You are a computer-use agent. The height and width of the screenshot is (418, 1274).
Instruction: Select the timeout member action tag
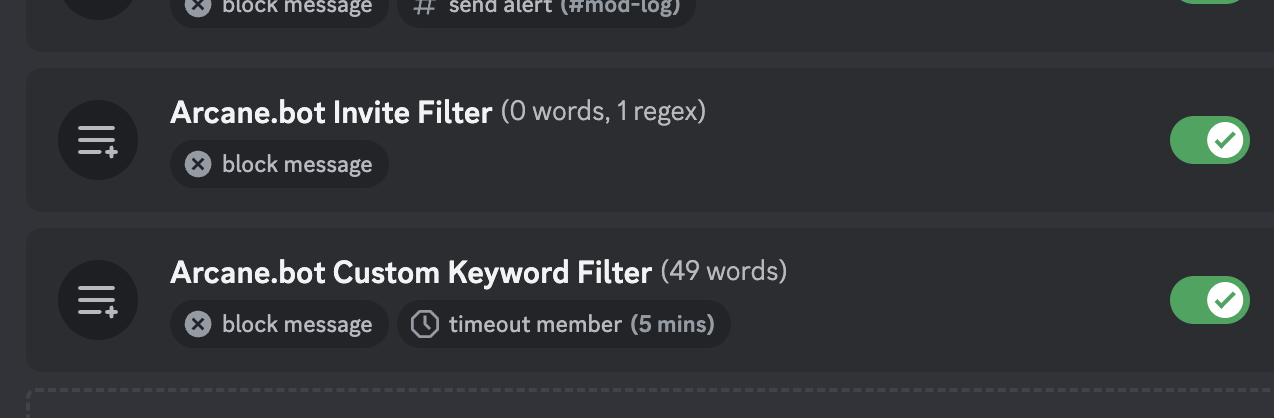[564, 324]
